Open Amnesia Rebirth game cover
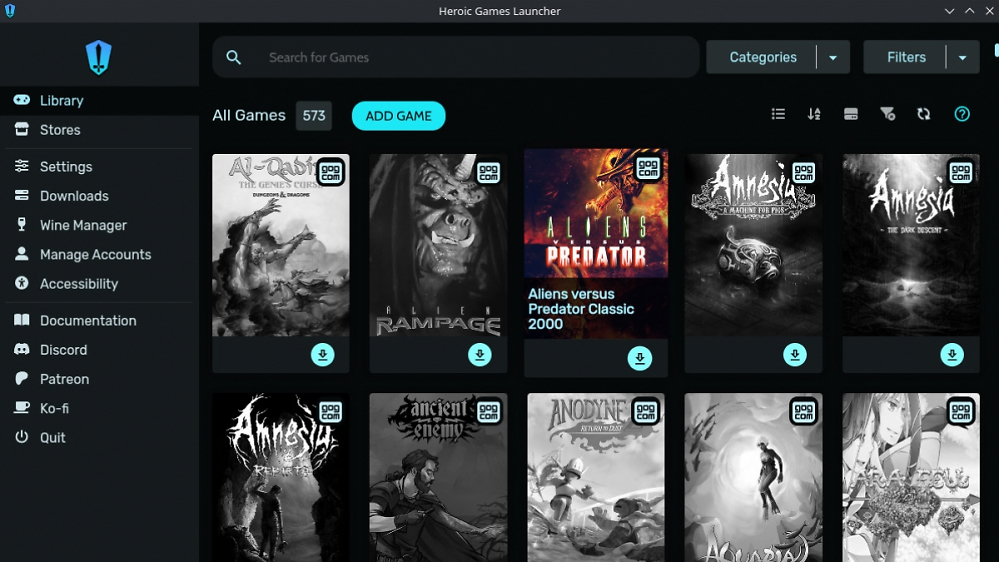 click(x=281, y=478)
